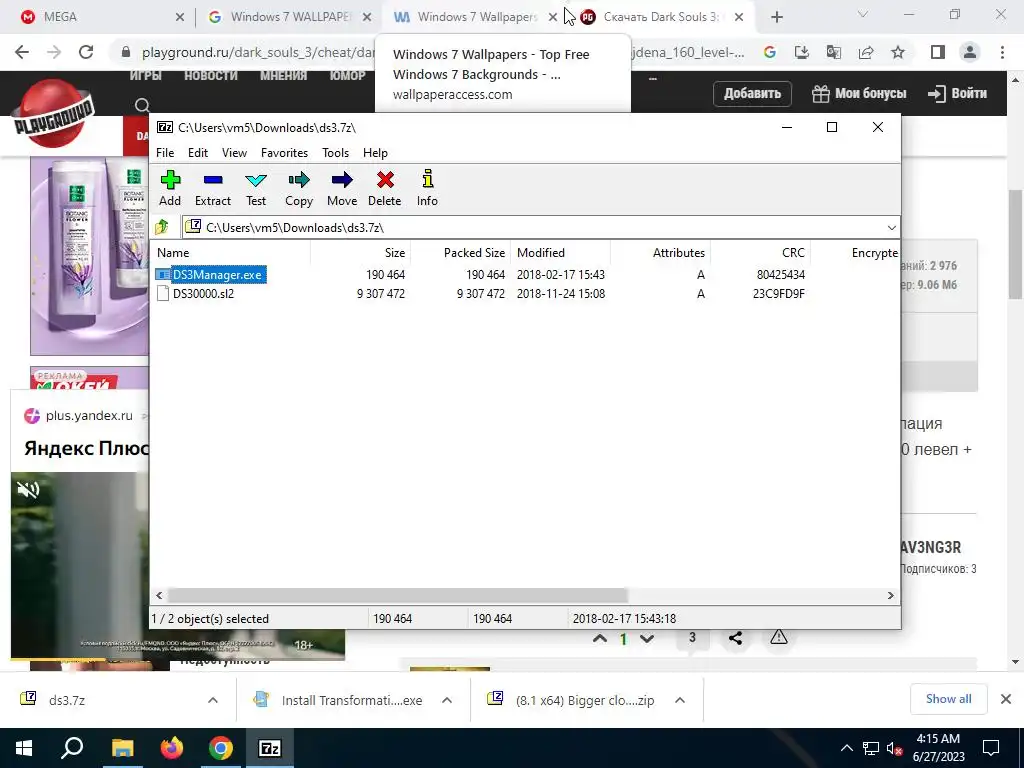Go up one folder level in 7-Zip
This screenshot has width=1024, height=768.
(x=161, y=227)
